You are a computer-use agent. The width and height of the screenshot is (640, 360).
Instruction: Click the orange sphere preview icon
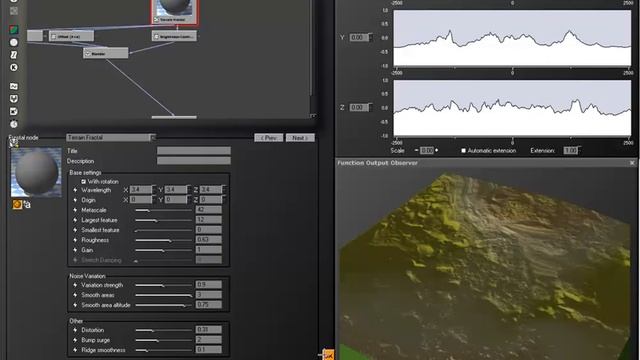click(x=17, y=204)
